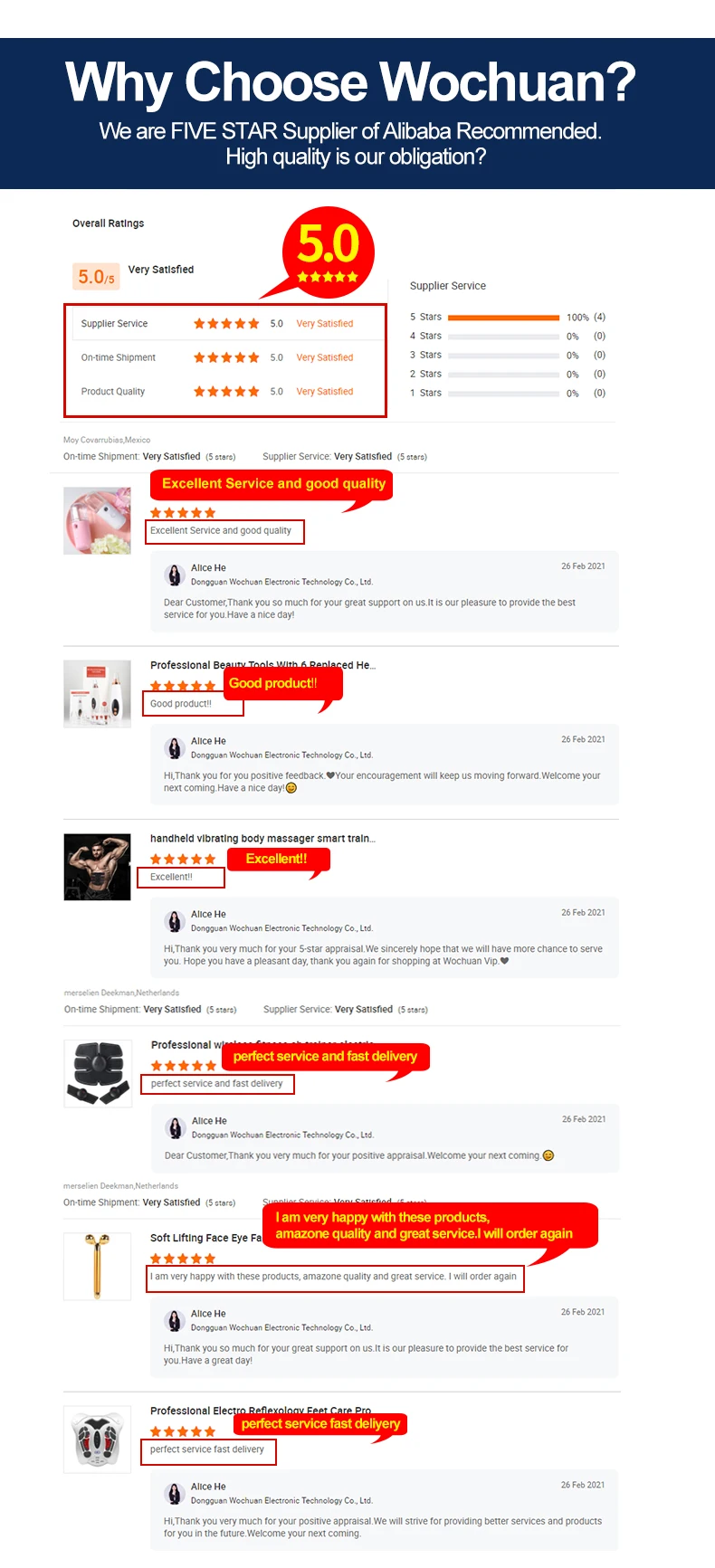Image resolution: width=715 pixels, height=1568 pixels.
Task: Click the 5 Stars rating bar
Action: (x=503, y=318)
